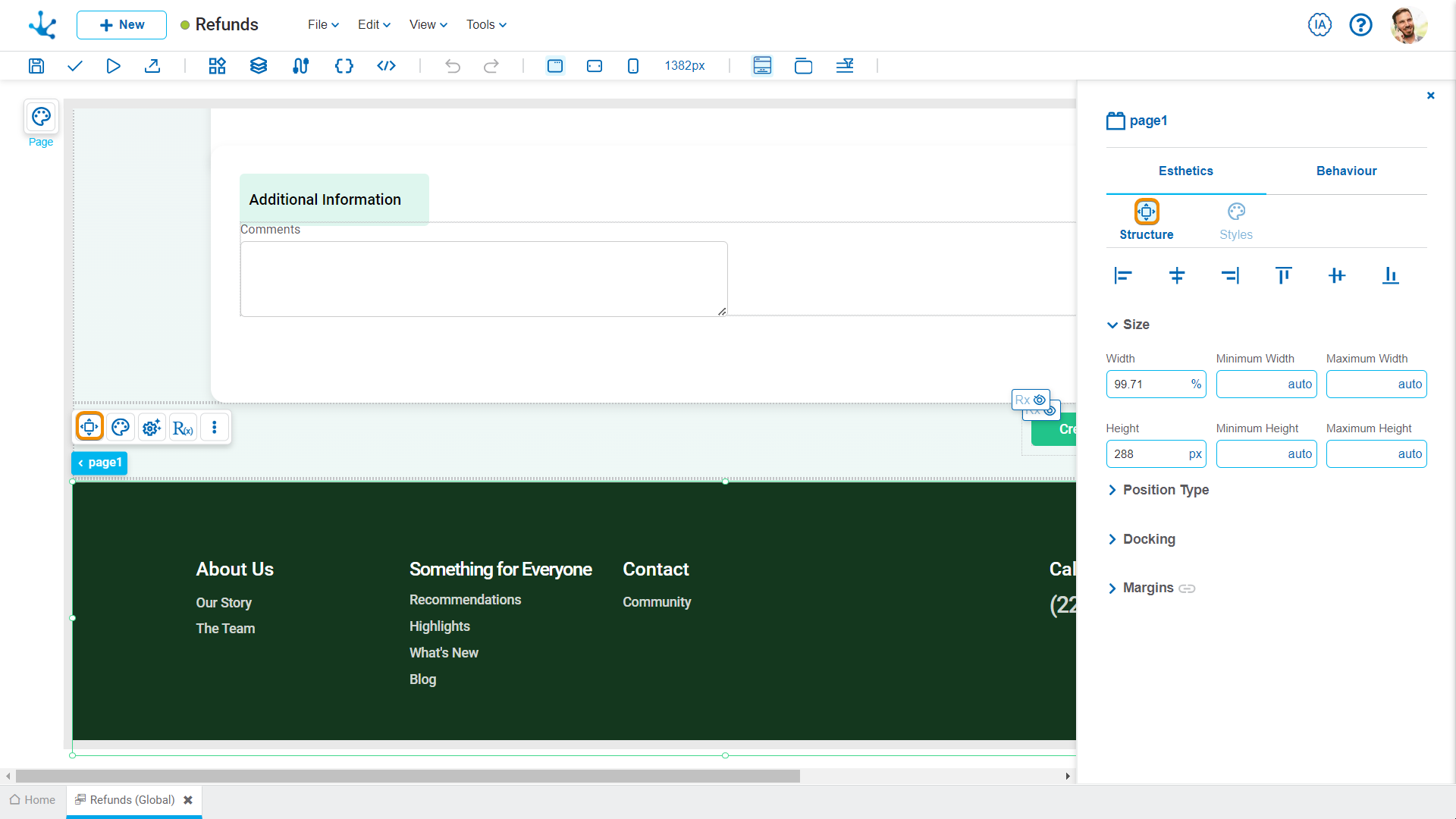The image size is (1456, 819).
Task: Click the Refunds Global page tab
Action: click(x=131, y=800)
